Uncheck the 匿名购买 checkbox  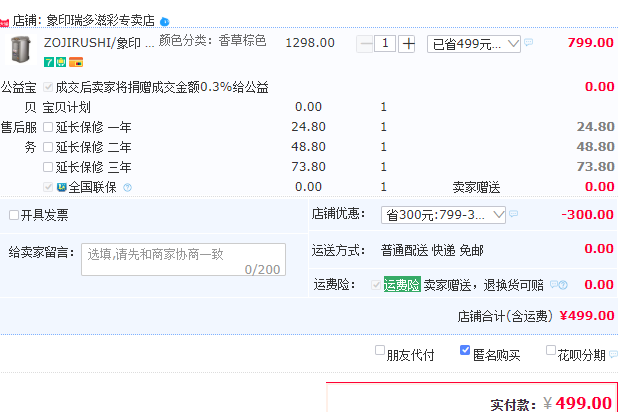pos(465,350)
